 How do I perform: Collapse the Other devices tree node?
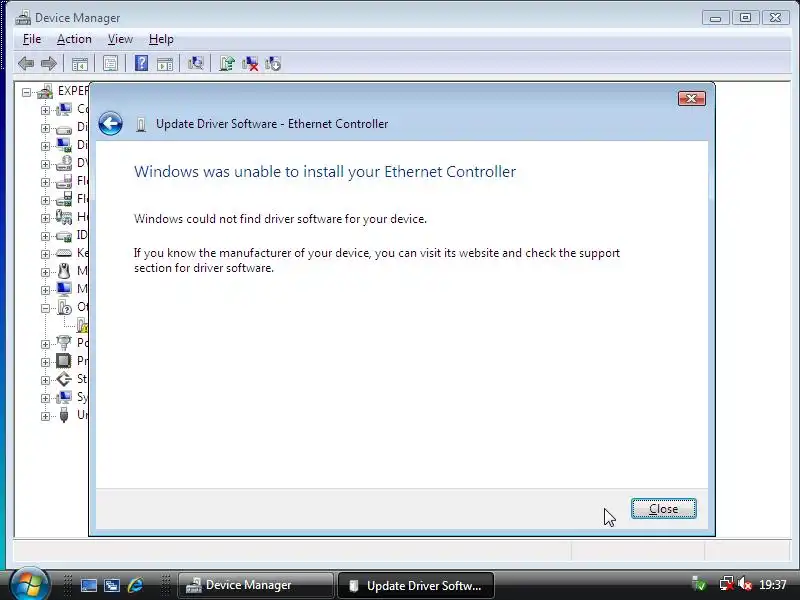pyautogui.click(x=45, y=308)
